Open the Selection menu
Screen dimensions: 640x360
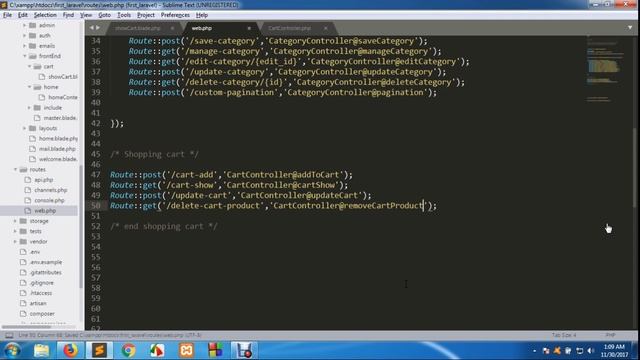[x=45, y=15]
